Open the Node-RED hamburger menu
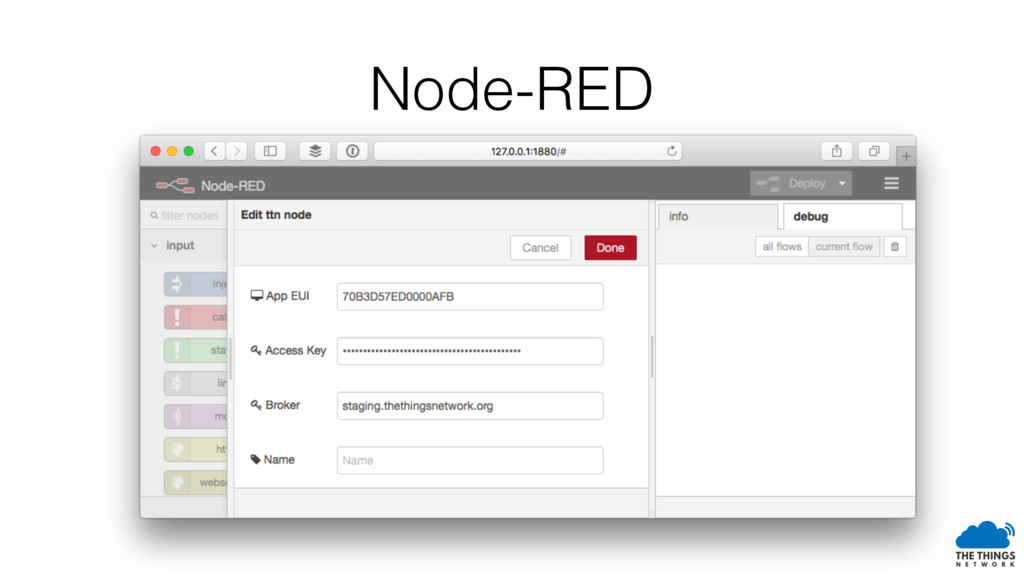Image resolution: width=1024 pixels, height=576 pixels. (x=891, y=184)
